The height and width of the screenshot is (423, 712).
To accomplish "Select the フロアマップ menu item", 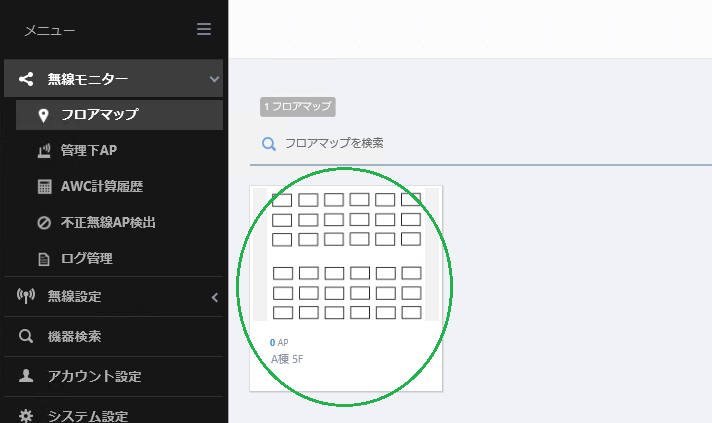I will pos(119,115).
